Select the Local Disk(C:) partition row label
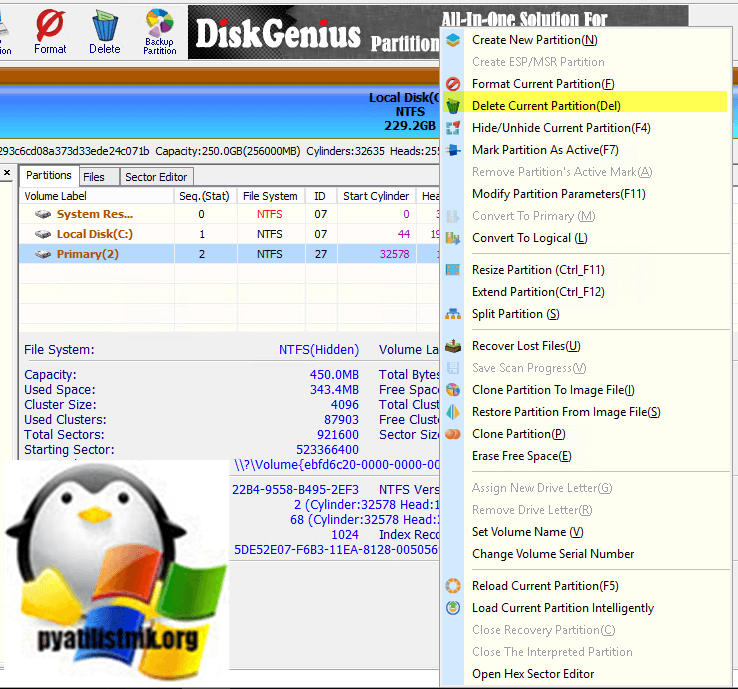 (x=95, y=234)
